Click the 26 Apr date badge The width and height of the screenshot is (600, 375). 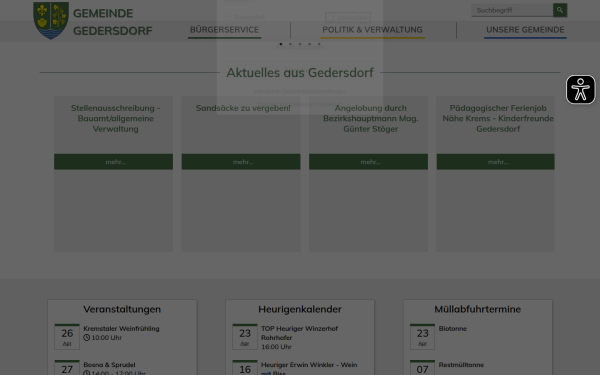[67, 337]
